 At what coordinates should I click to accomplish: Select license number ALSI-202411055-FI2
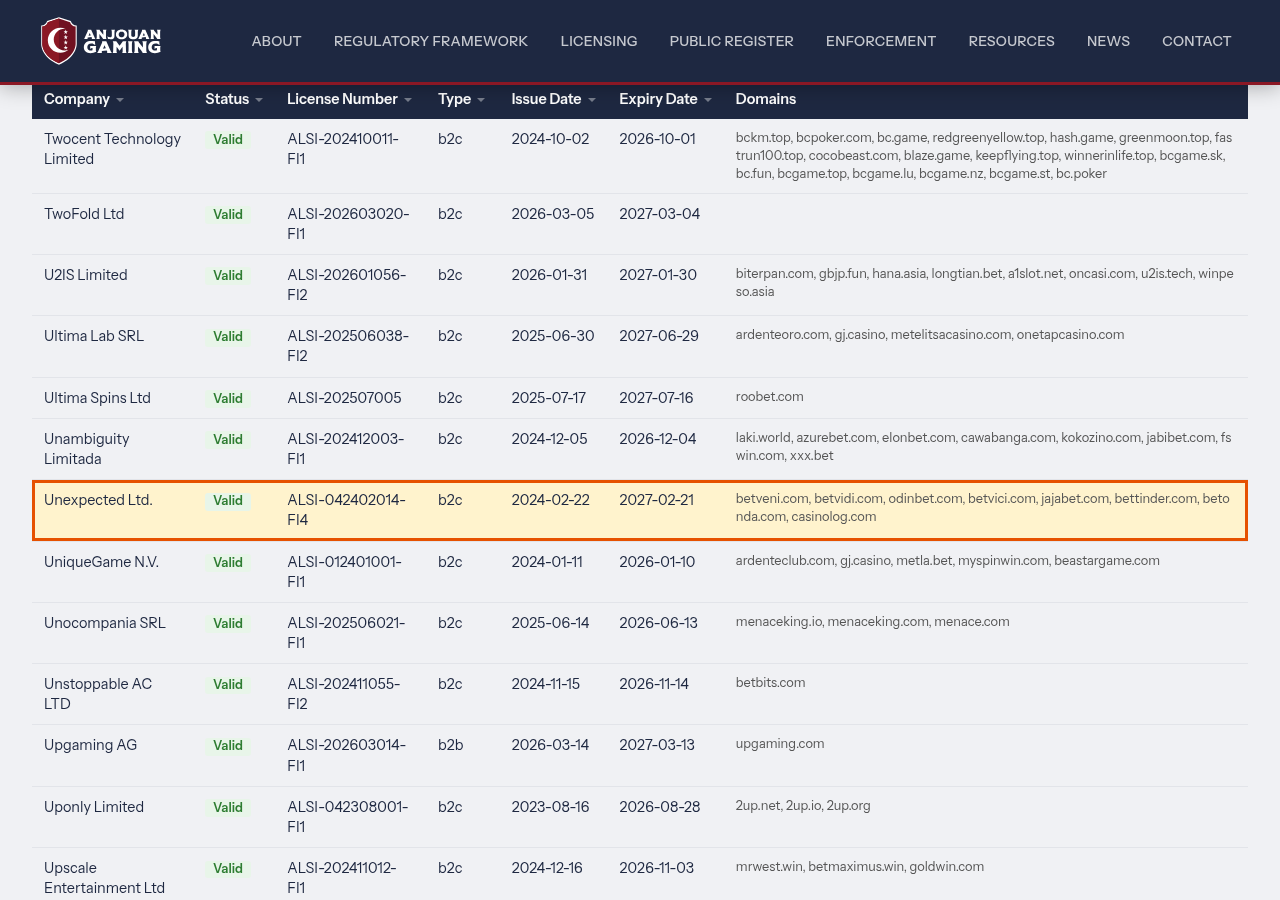344,694
